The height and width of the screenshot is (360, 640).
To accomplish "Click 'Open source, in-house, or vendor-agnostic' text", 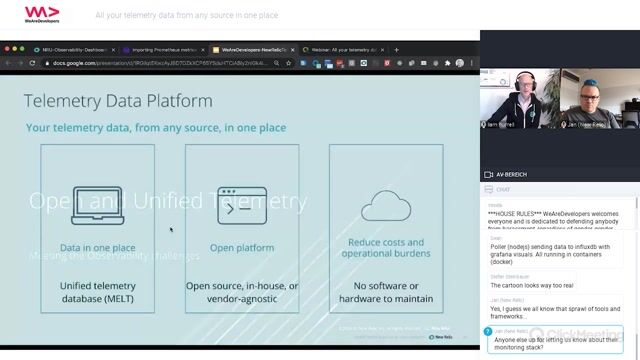I will pyautogui.click(x=242, y=292).
